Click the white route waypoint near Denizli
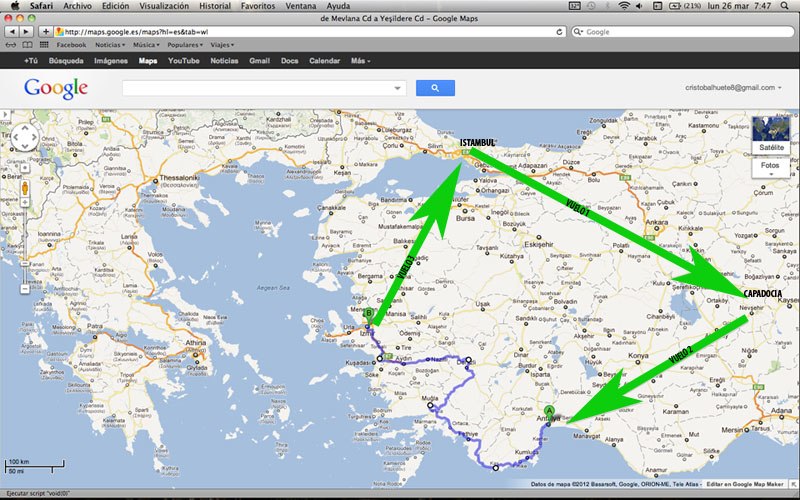800x500 pixels. 468,360
